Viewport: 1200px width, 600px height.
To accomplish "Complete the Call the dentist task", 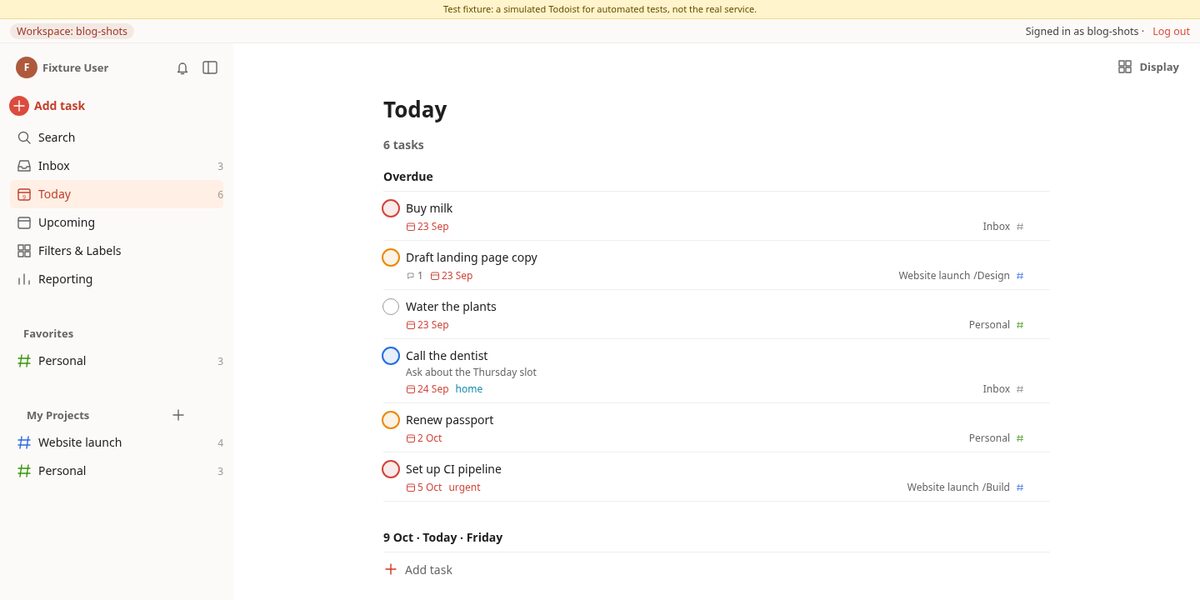I will pyautogui.click(x=391, y=356).
